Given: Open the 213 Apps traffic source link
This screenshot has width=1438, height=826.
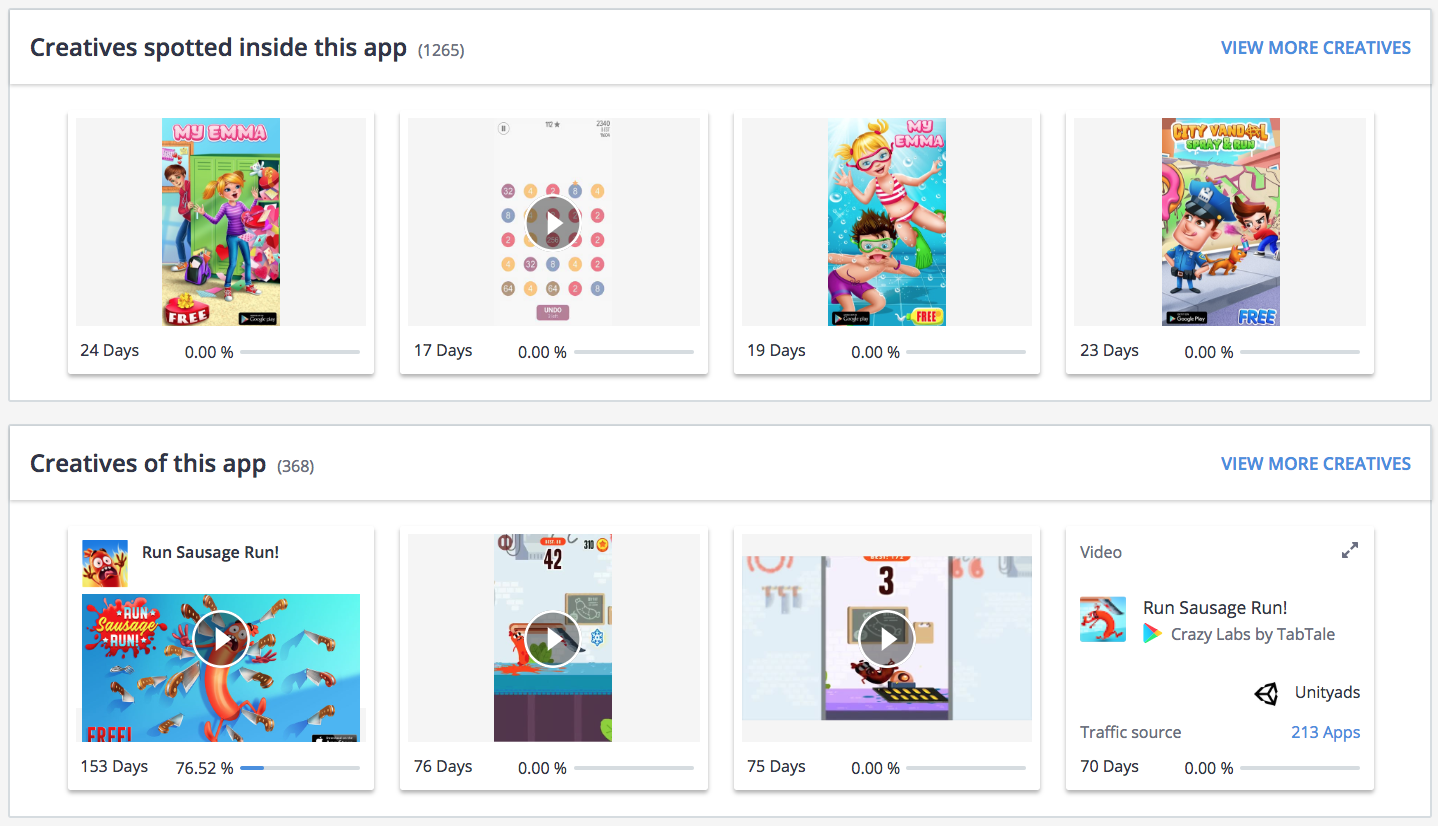Looking at the screenshot, I should click(1325, 732).
